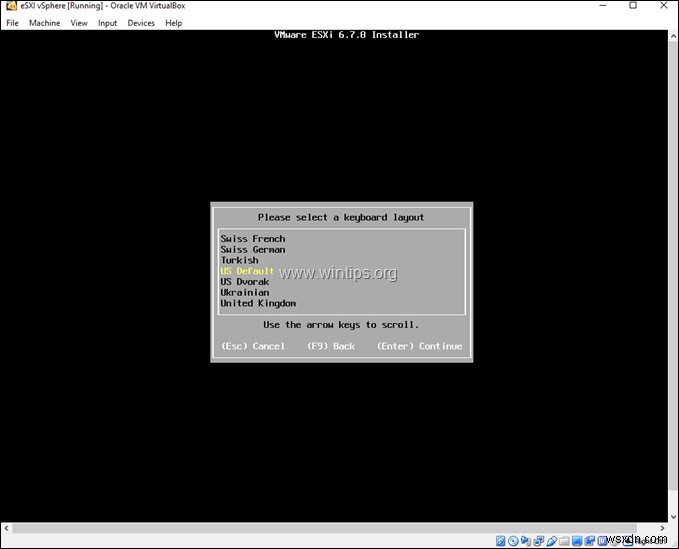The image size is (679, 549).
Task: Minimize the VirtualBox window
Action: click(x=603, y=6)
